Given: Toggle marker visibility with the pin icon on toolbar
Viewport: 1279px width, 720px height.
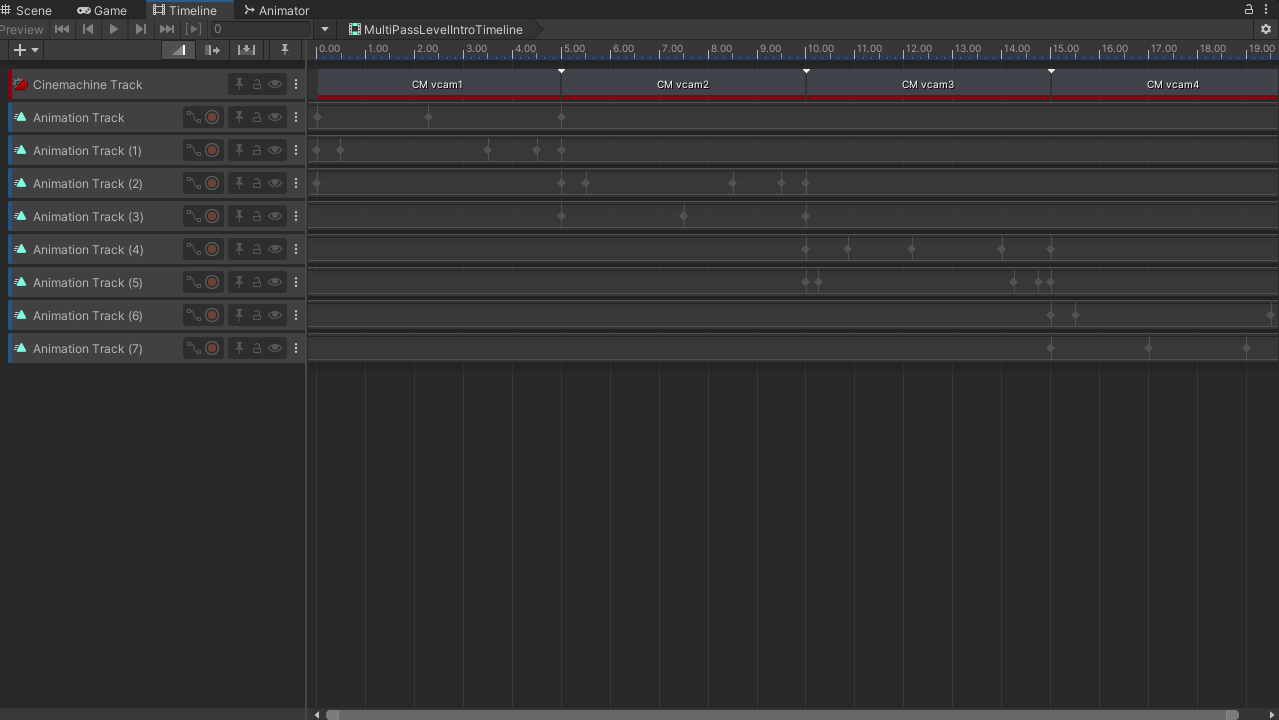Looking at the screenshot, I should pyautogui.click(x=284, y=50).
